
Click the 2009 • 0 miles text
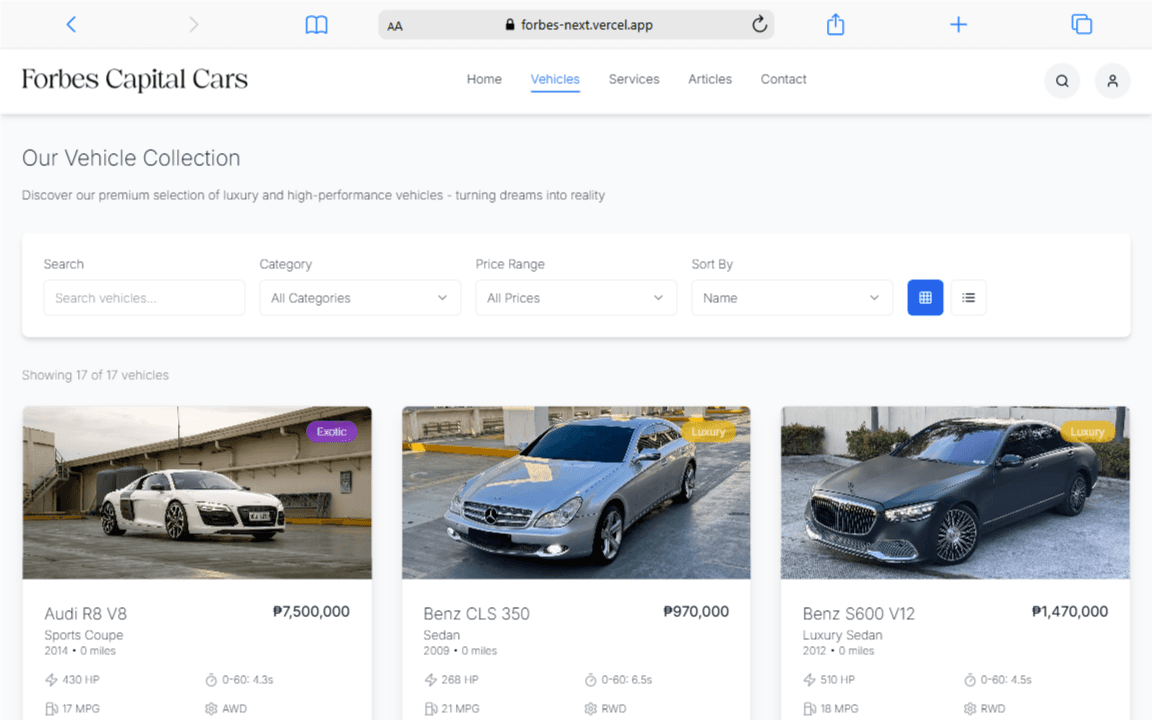460,651
